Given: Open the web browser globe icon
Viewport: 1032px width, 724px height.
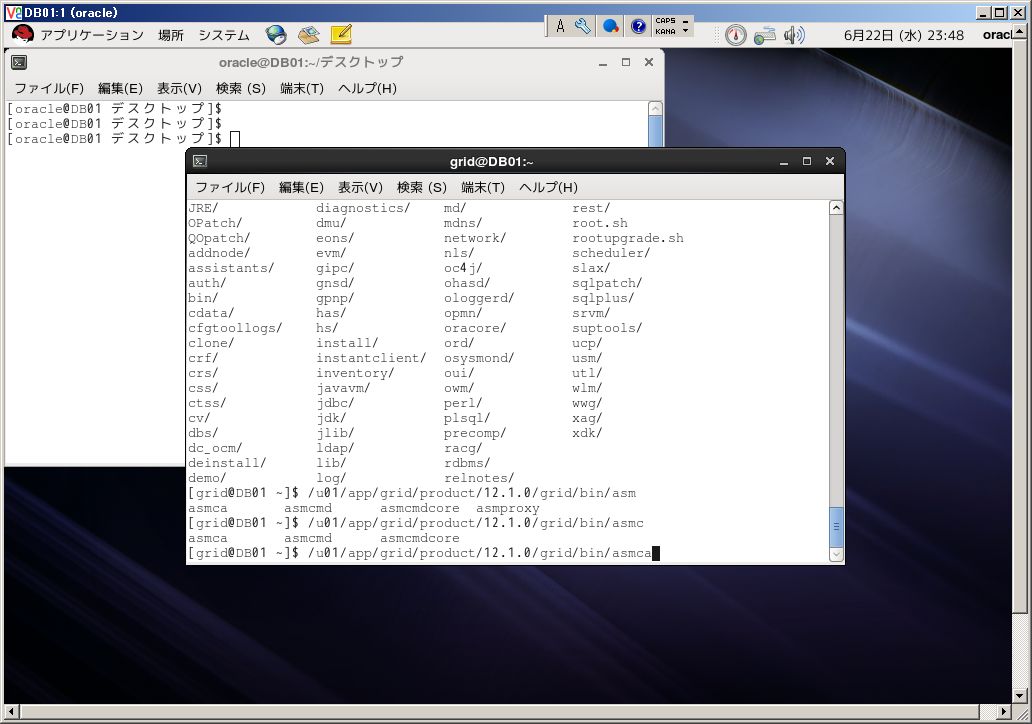Looking at the screenshot, I should click(276, 34).
